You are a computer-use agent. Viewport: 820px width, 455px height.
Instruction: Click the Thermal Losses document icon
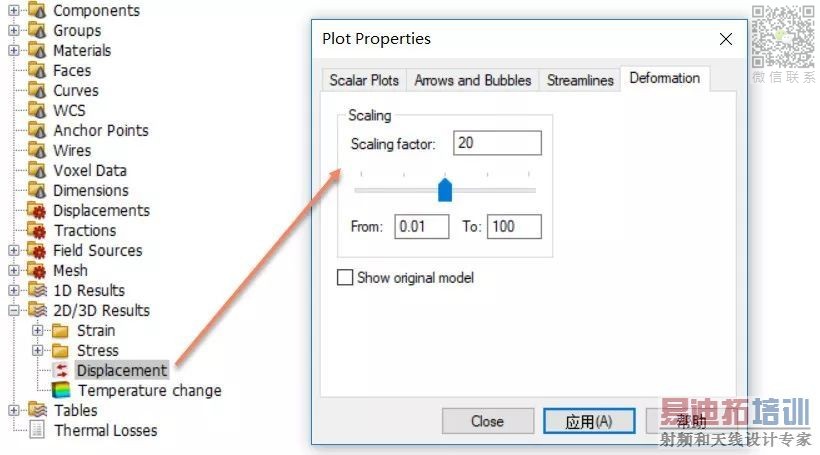tap(37, 431)
